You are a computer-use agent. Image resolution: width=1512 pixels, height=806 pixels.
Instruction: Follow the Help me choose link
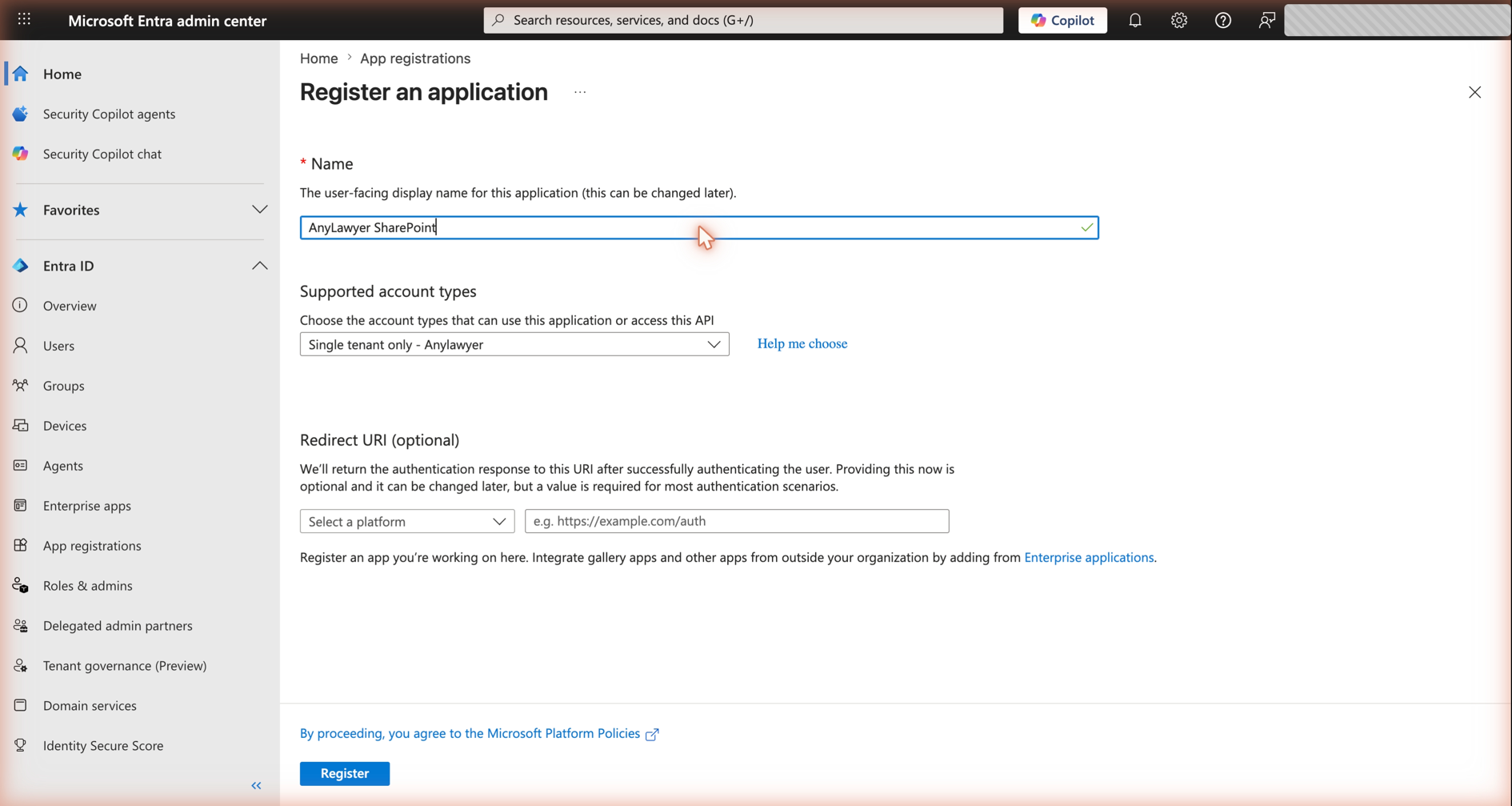click(x=802, y=343)
